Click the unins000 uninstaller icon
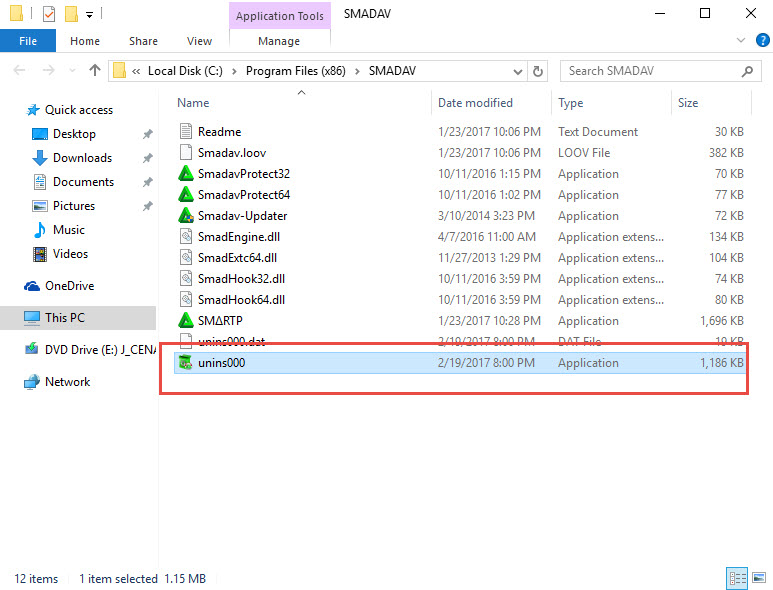 tap(186, 363)
